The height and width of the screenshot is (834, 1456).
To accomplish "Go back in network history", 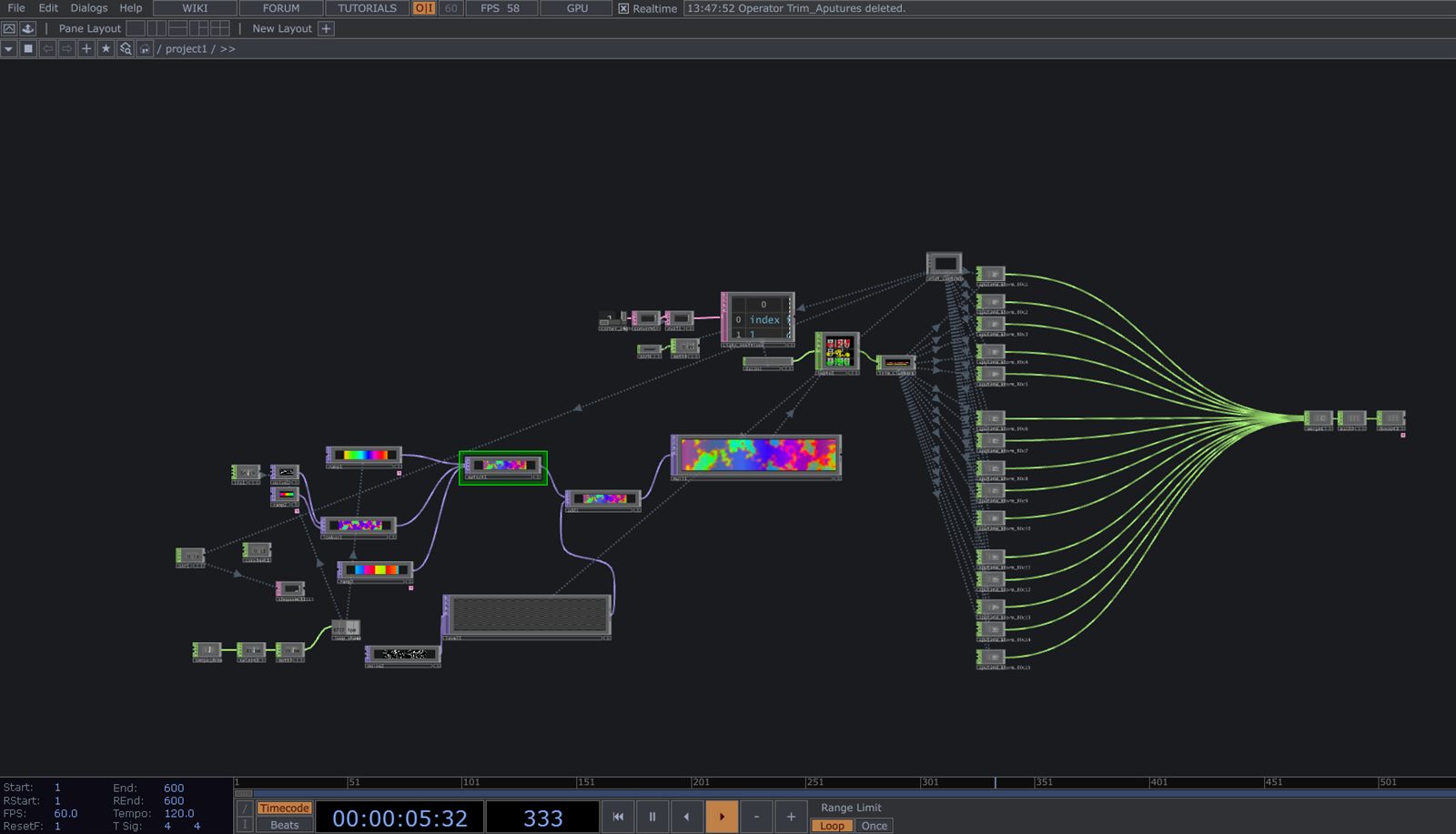I will point(48,49).
